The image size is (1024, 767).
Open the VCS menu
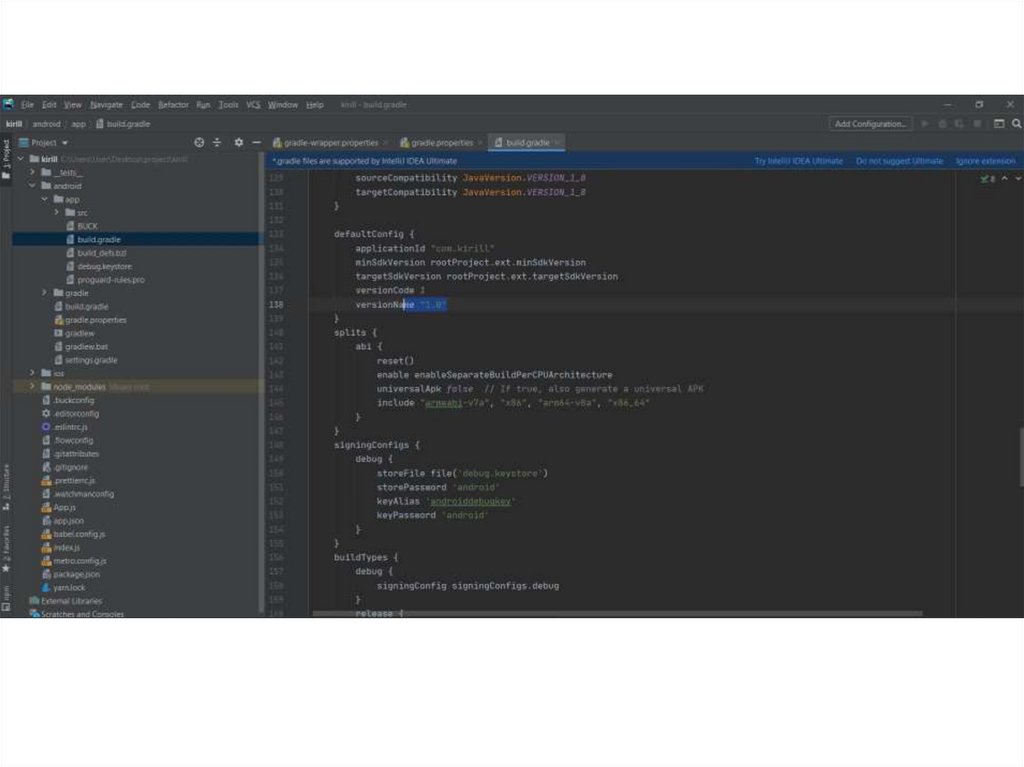253,105
